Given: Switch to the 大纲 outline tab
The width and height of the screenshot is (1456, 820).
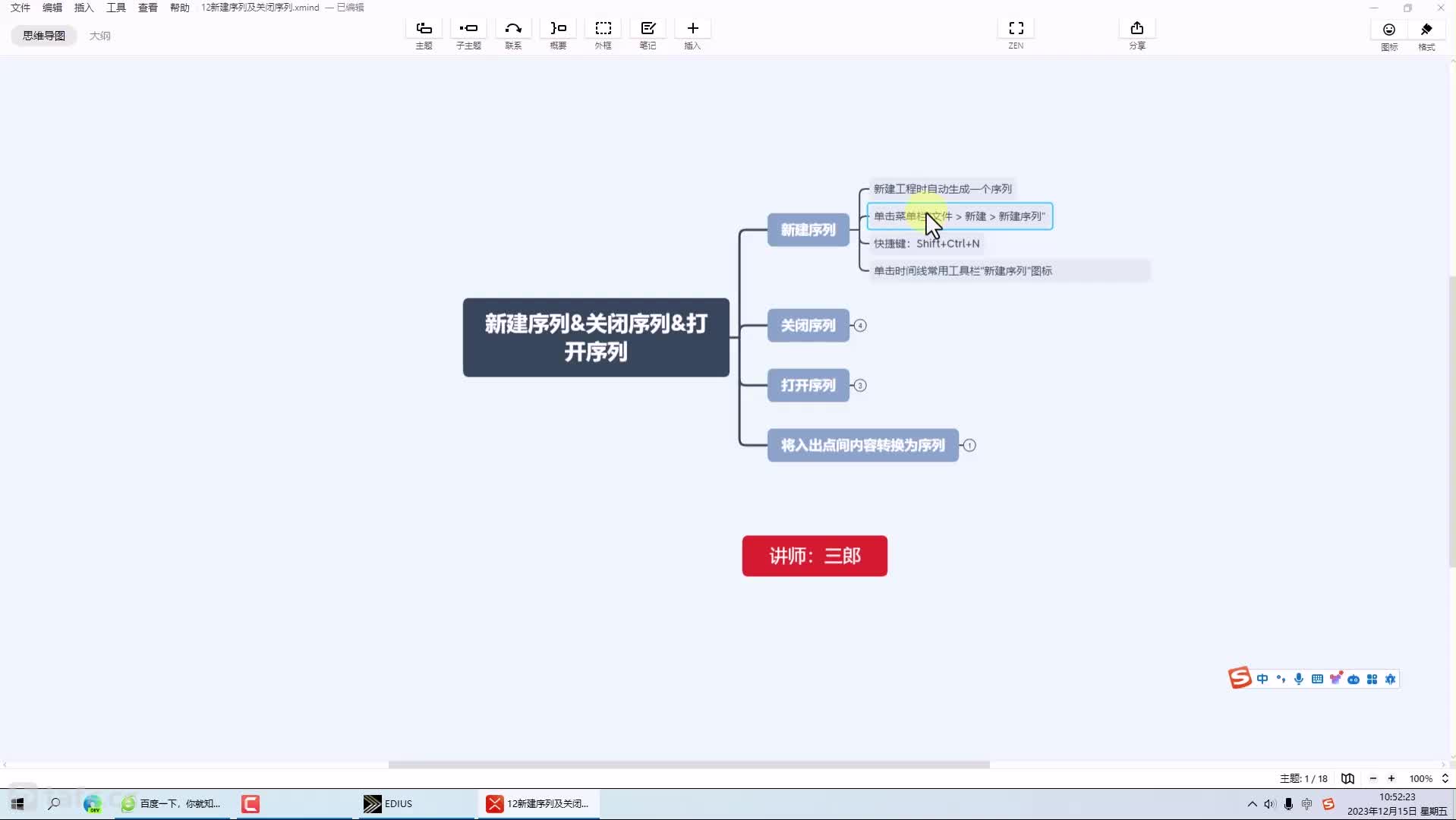Looking at the screenshot, I should 99,36.
